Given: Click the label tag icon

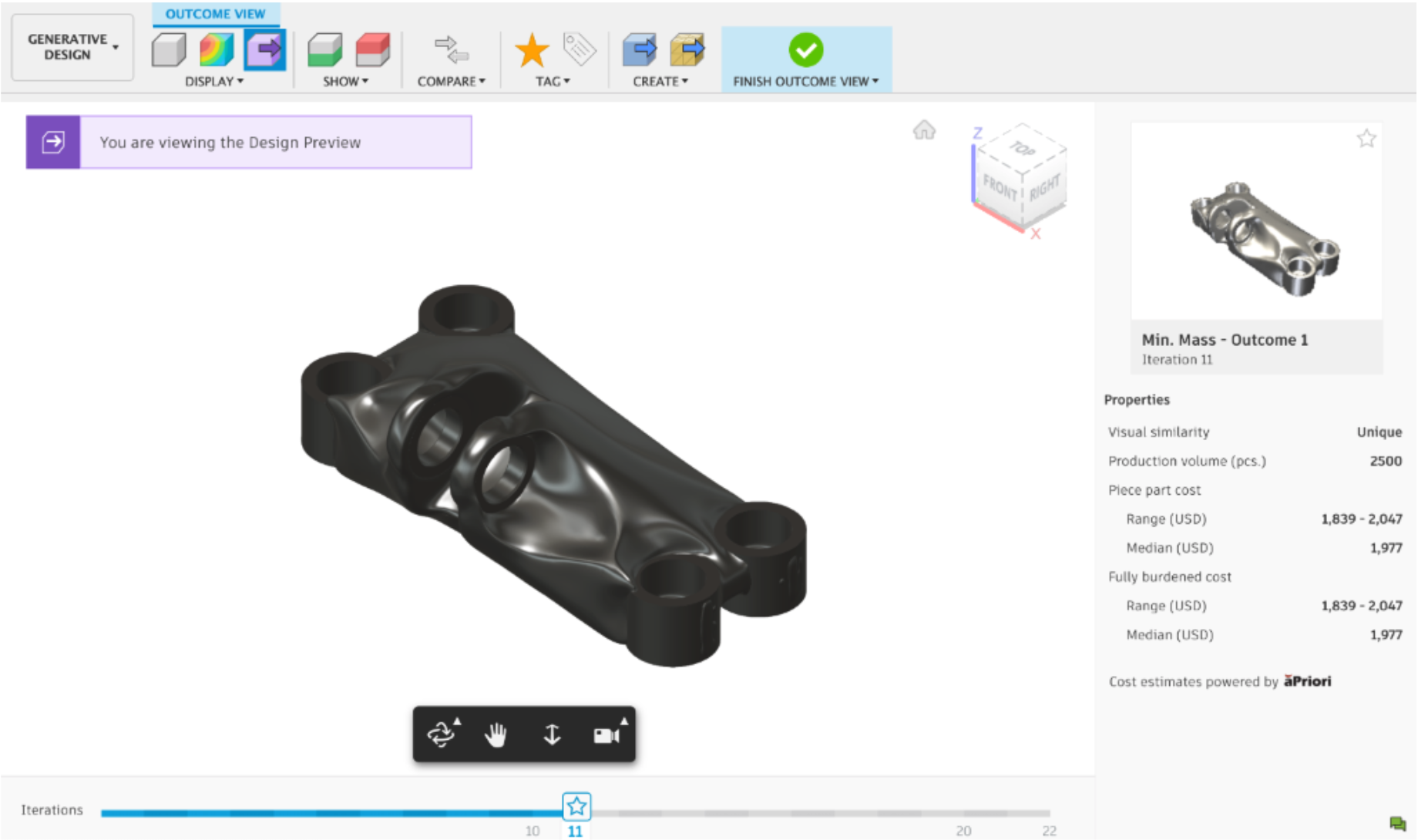Looking at the screenshot, I should coord(580,49).
